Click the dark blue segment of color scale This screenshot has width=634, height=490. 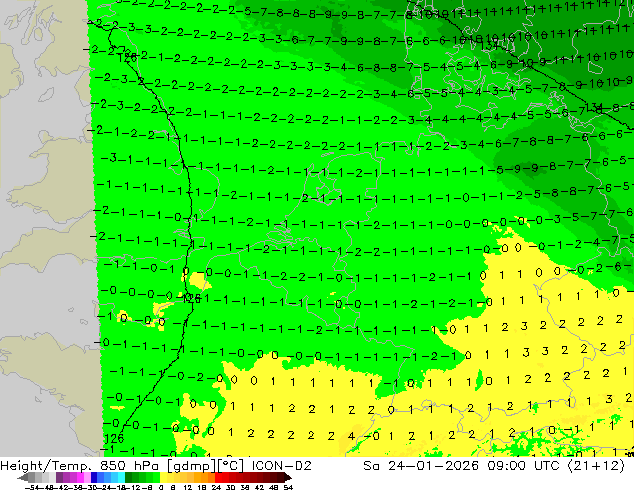94,478
